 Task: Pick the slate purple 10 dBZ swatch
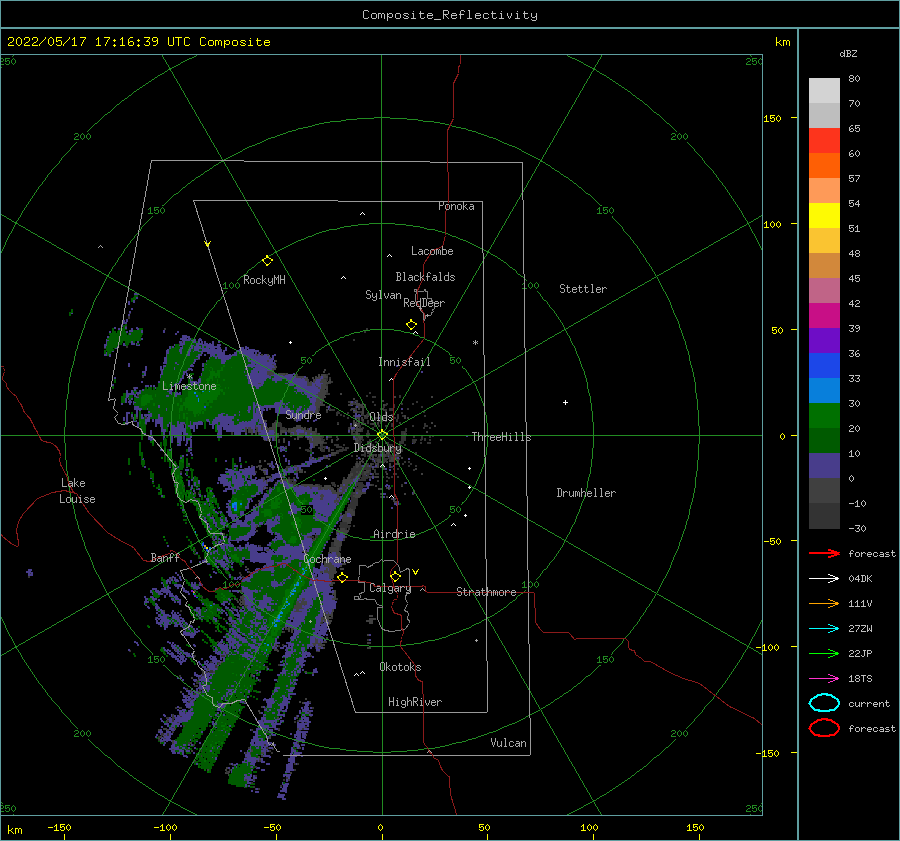pyautogui.click(x=824, y=466)
